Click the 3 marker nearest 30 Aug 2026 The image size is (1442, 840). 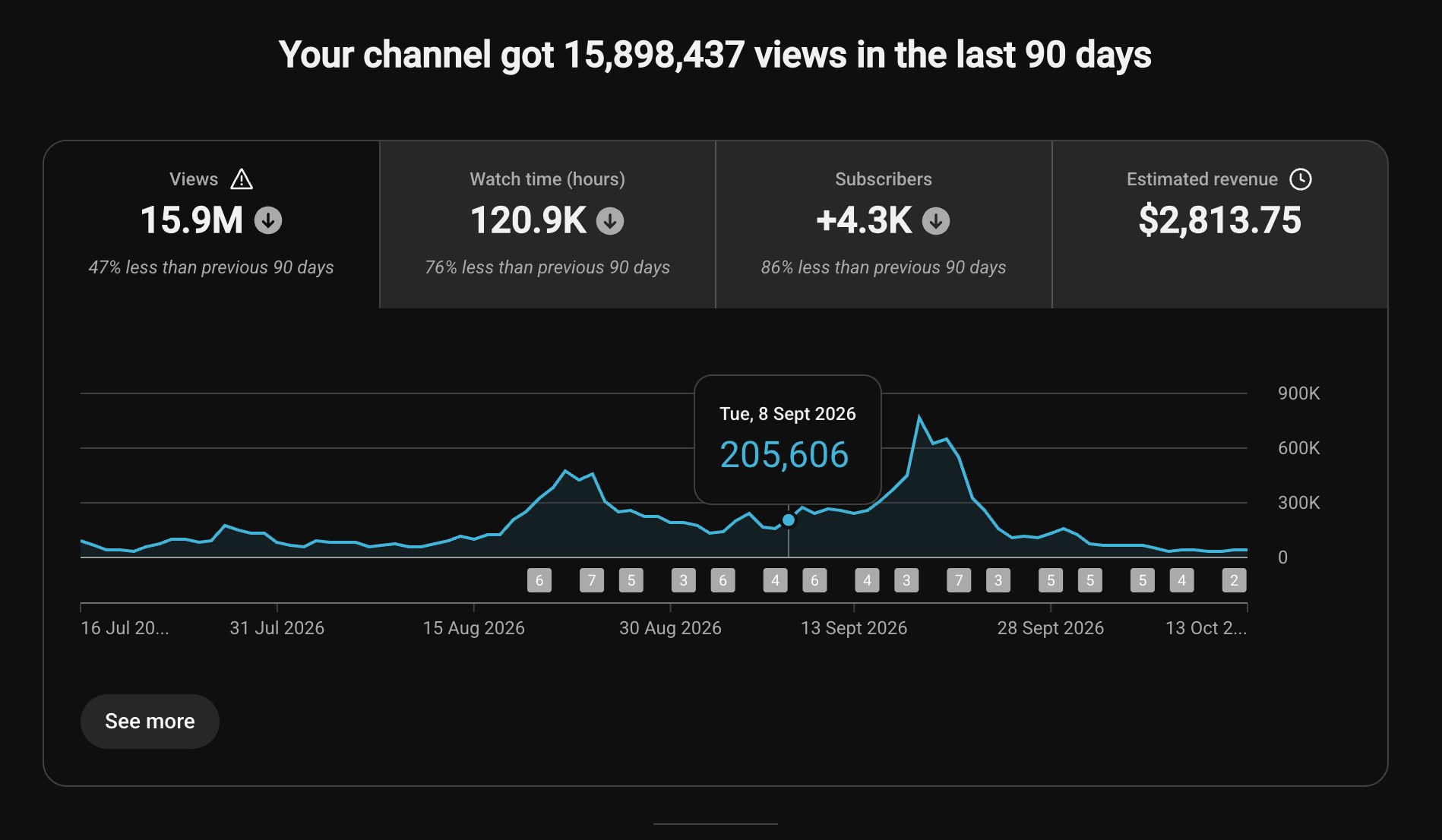click(x=684, y=580)
